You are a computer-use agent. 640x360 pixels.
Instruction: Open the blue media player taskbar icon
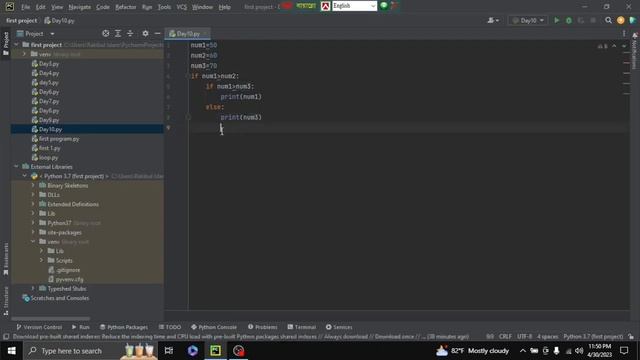193,351
